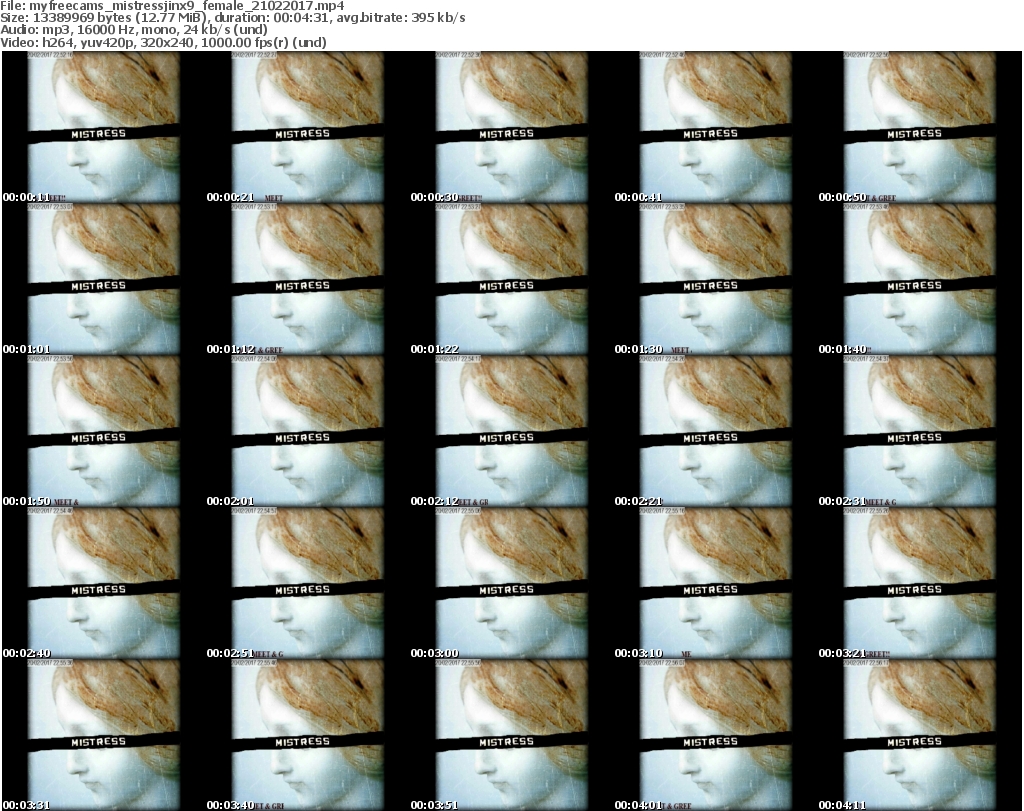Screen dimensions: 1024x811
Task: Select the thumbnail timestamped 00:00:21
Action: pos(308,127)
